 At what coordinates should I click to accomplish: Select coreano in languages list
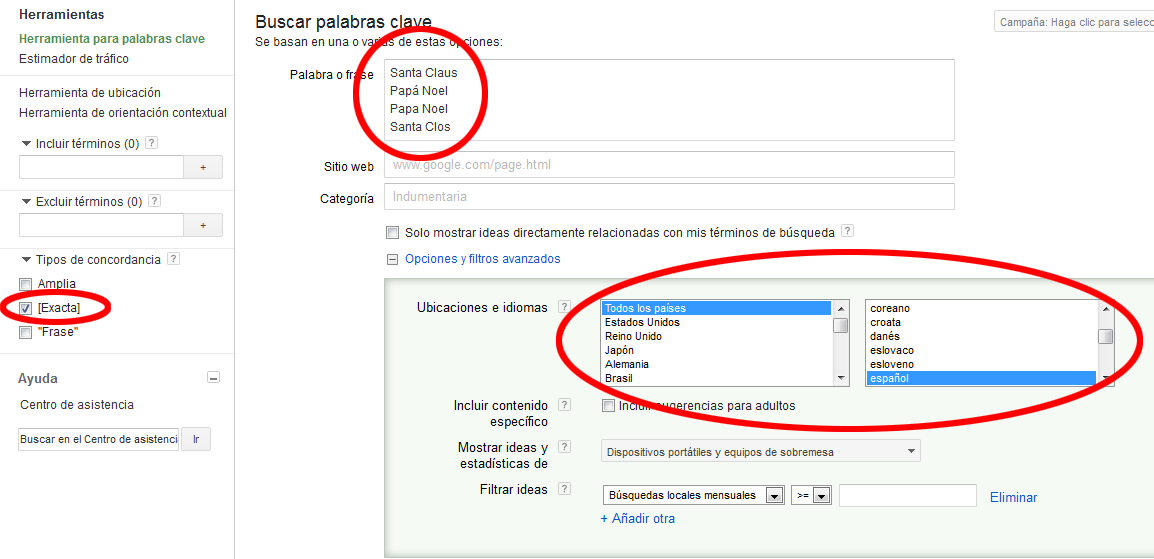point(982,308)
